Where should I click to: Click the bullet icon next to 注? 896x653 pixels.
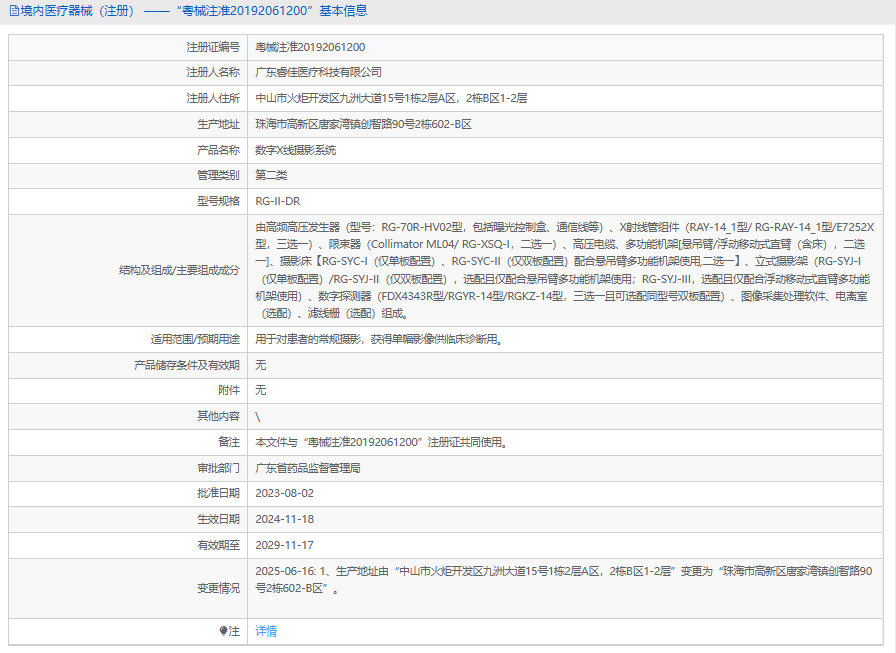[223, 631]
